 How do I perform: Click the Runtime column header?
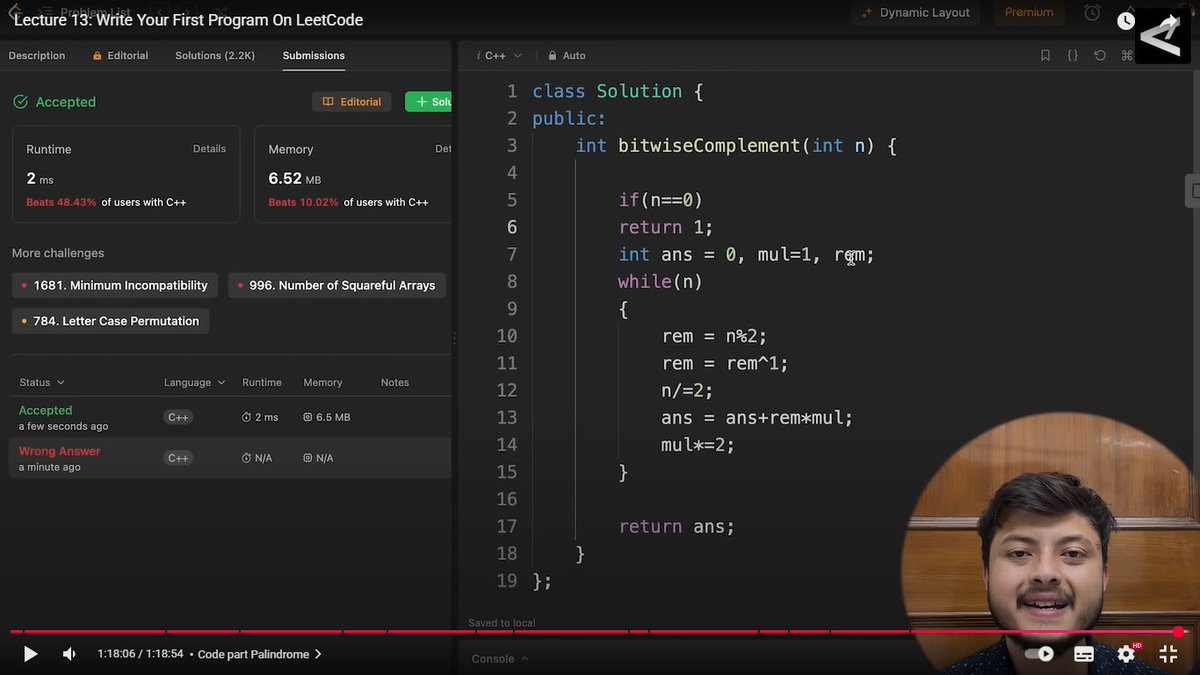pyautogui.click(x=262, y=382)
